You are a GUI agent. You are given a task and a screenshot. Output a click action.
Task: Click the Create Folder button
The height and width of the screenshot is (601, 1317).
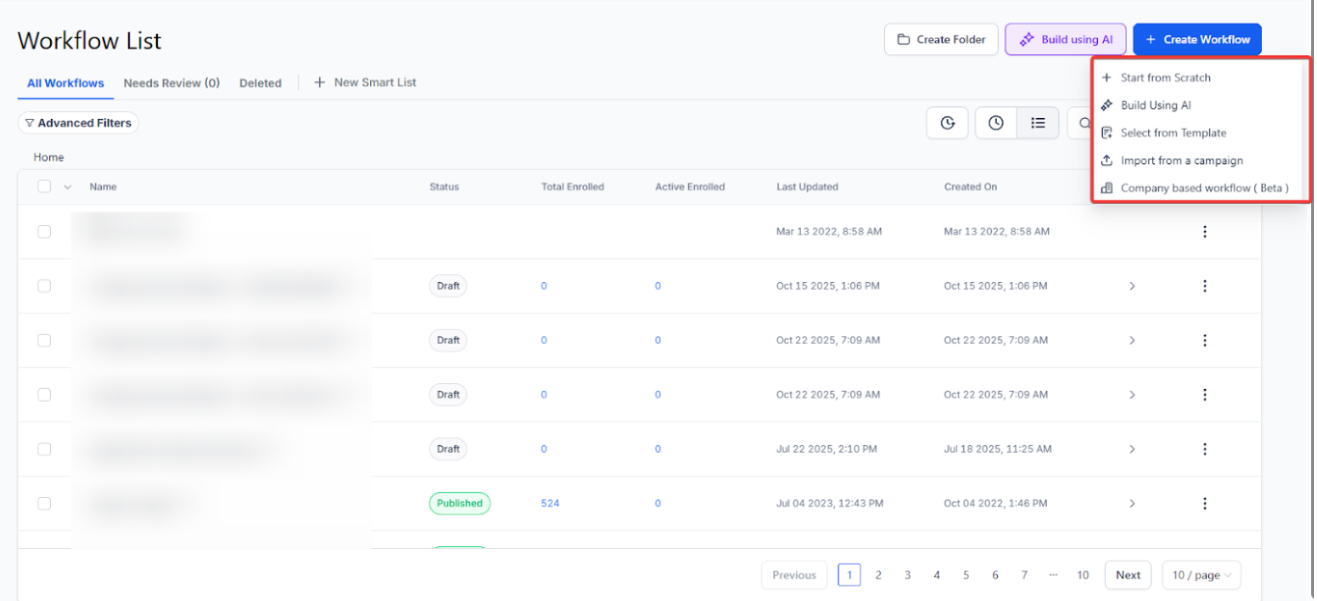941,40
